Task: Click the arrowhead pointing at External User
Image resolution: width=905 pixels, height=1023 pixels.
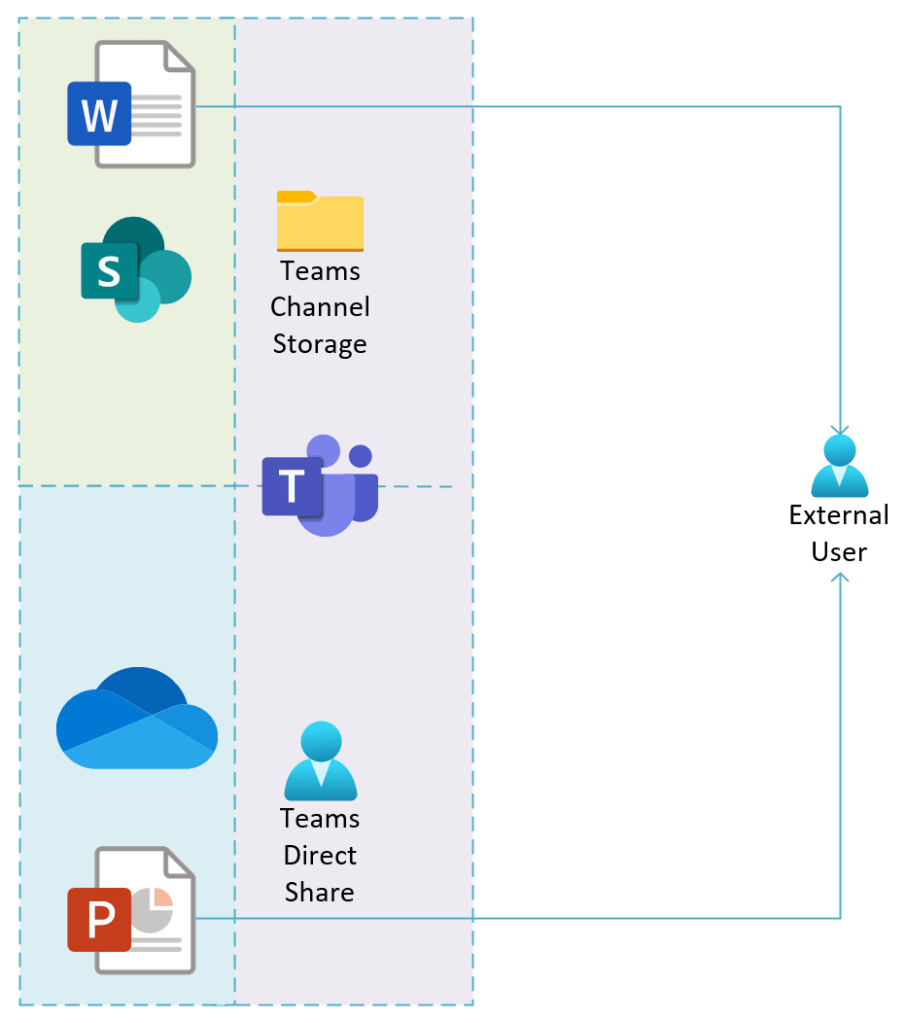Action: pyautogui.click(x=839, y=428)
